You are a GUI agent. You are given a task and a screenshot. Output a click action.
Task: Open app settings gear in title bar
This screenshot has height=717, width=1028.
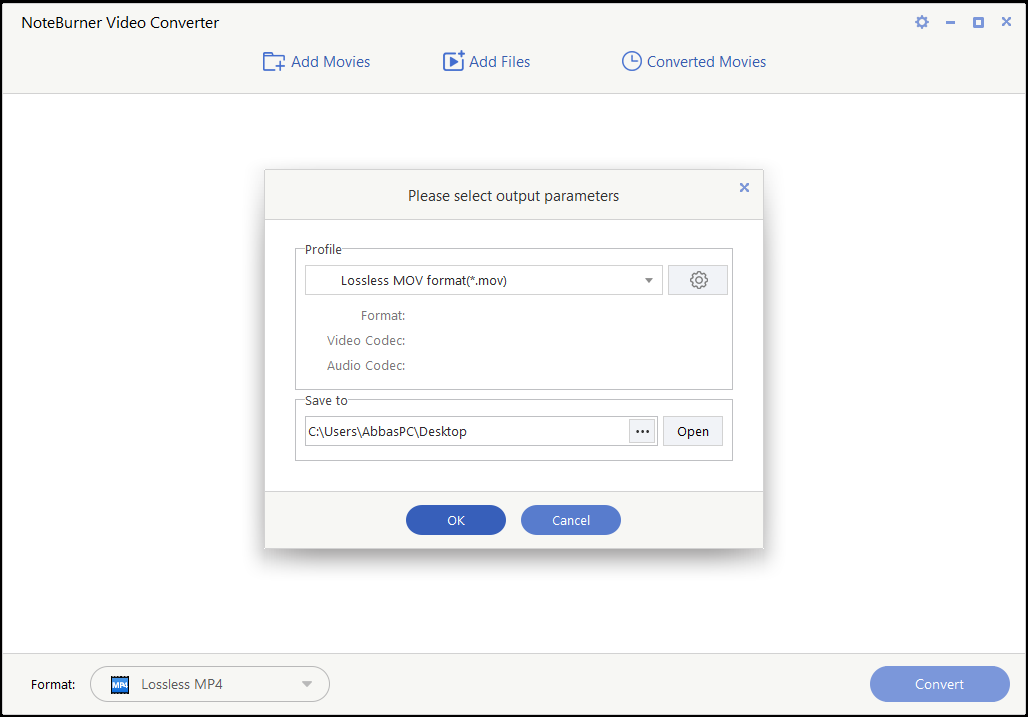coord(922,22)
